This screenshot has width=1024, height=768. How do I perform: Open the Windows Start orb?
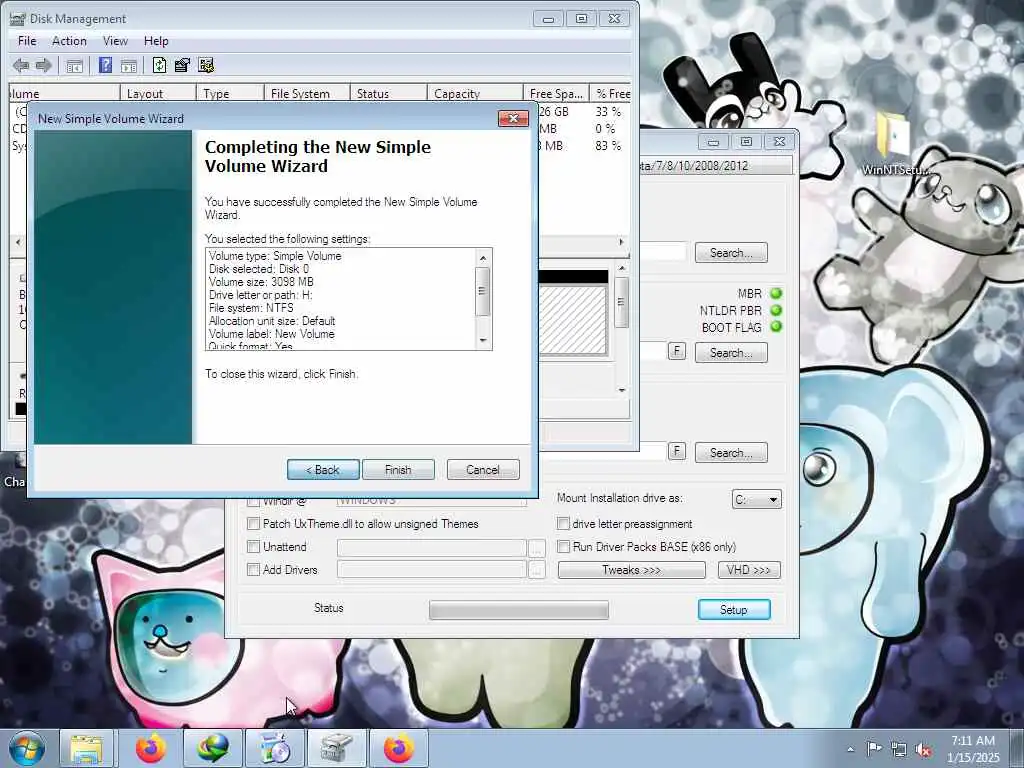coord(27,748)
